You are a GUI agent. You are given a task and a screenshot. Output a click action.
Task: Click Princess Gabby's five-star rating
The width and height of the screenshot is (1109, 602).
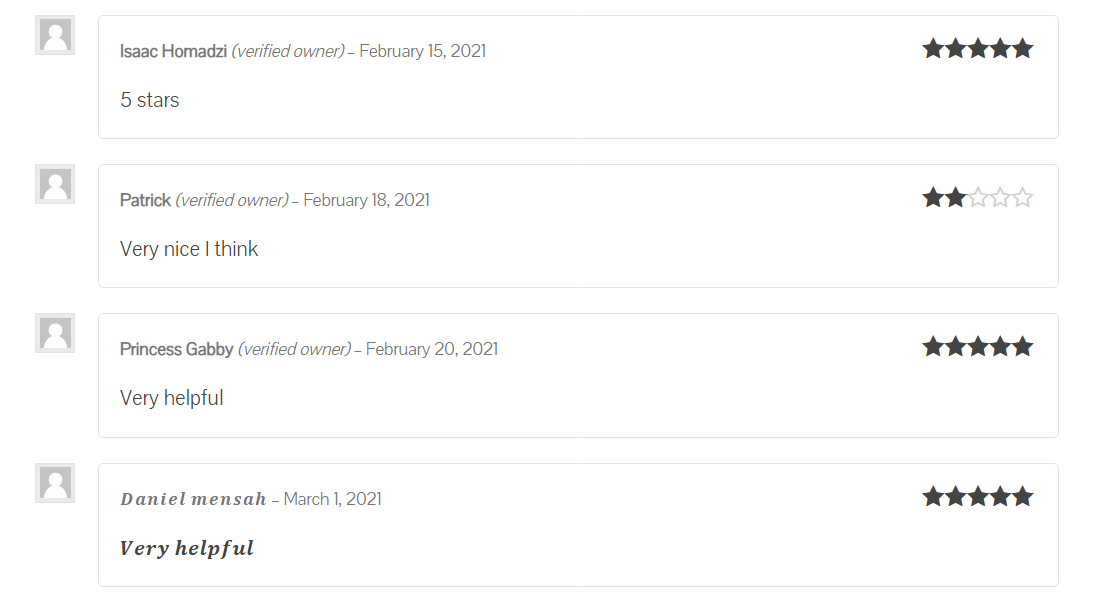[x=977, y=347]
